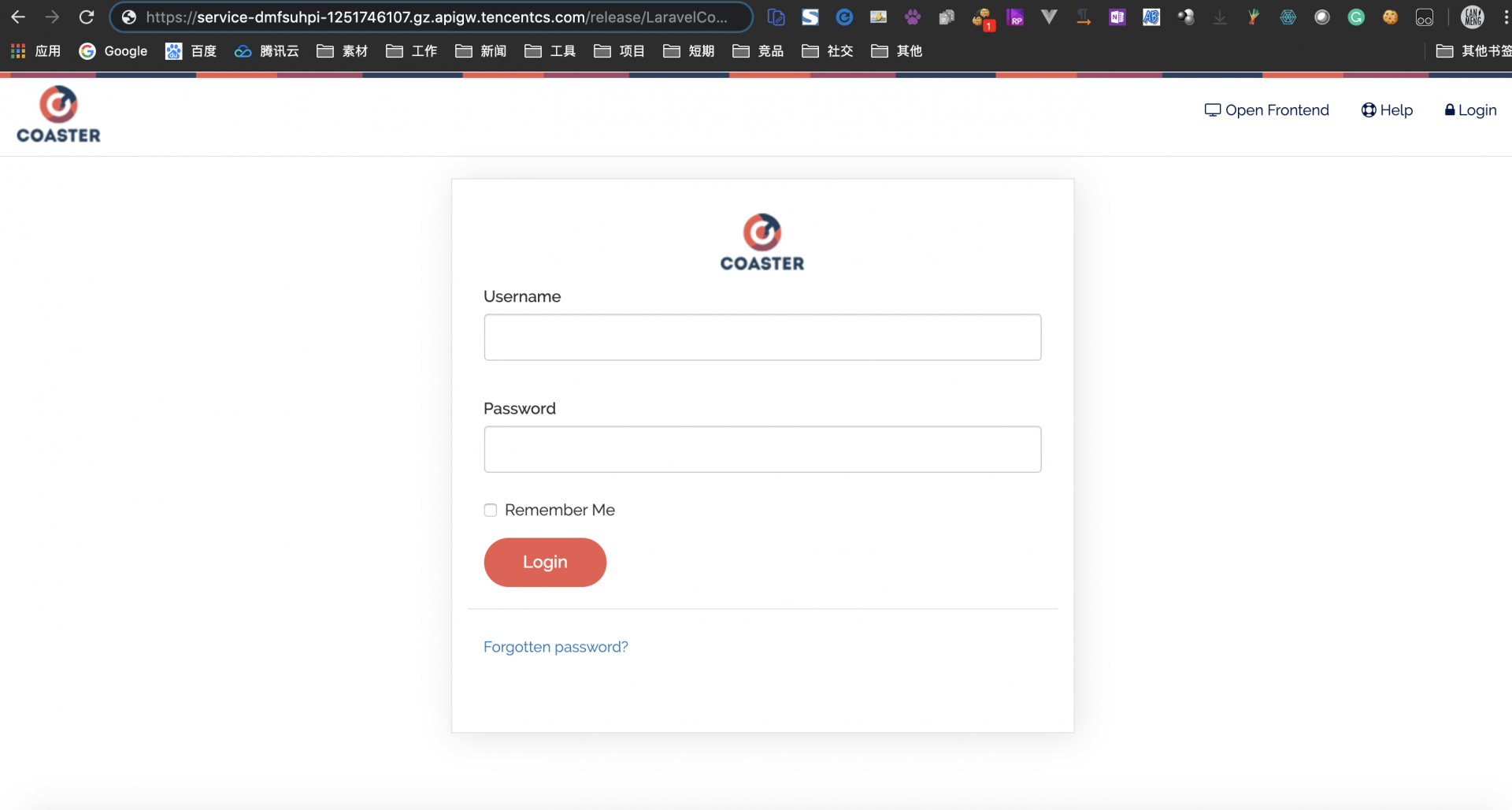Submit the red Login button
1512x810 pixels.
pos(545,563)
